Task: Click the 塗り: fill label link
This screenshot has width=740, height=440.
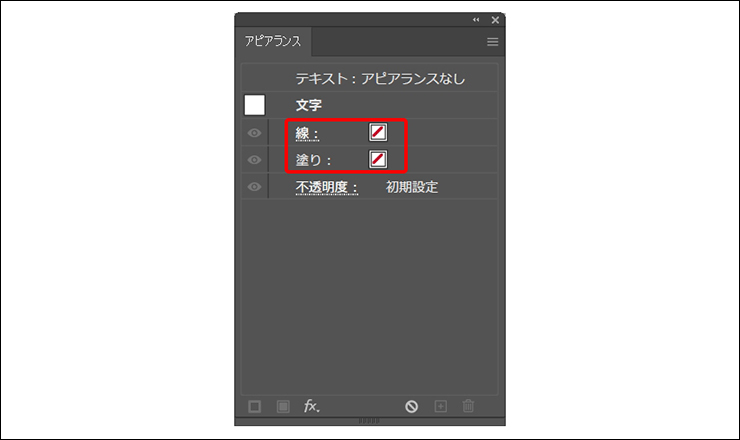Action: click(x=313, y=160)
